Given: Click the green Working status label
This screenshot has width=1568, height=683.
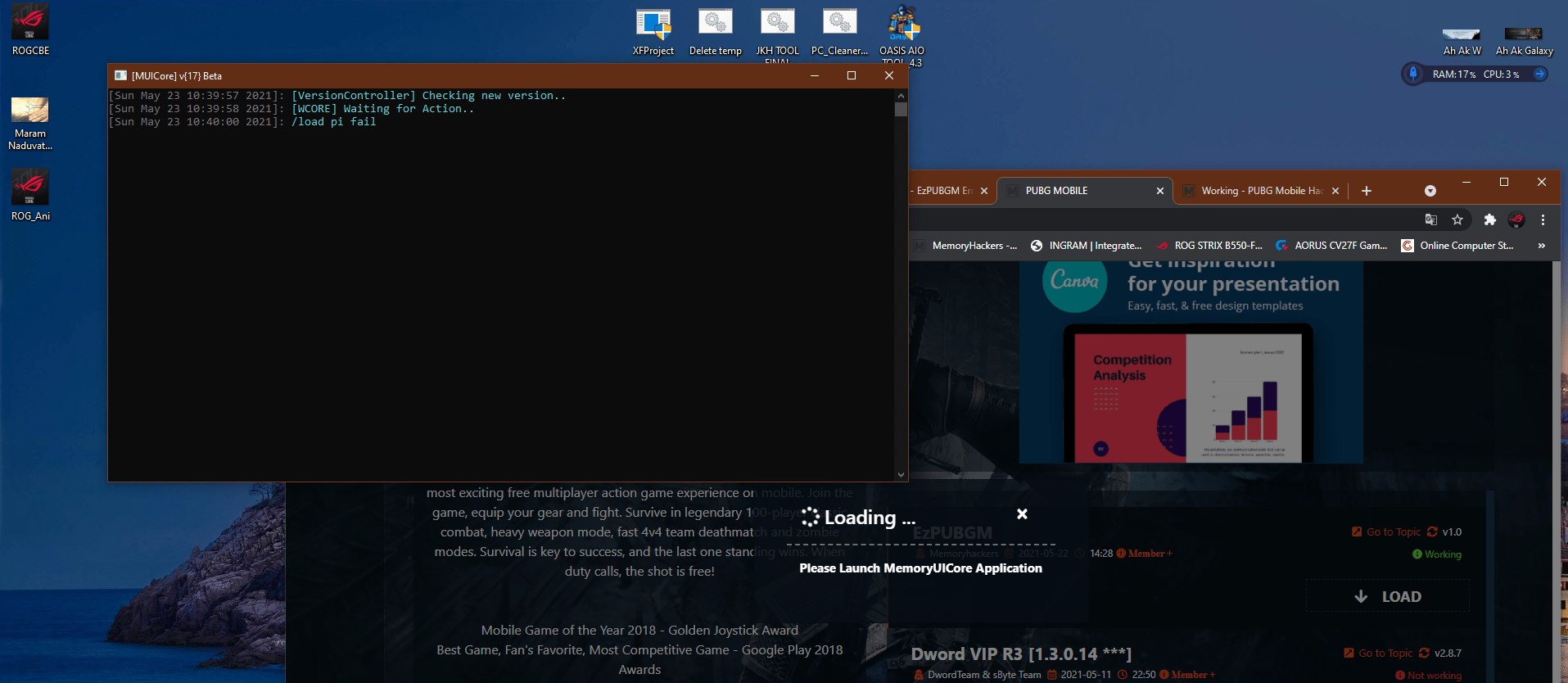Looking at the screenshot, I should (x=1437, y=554).
